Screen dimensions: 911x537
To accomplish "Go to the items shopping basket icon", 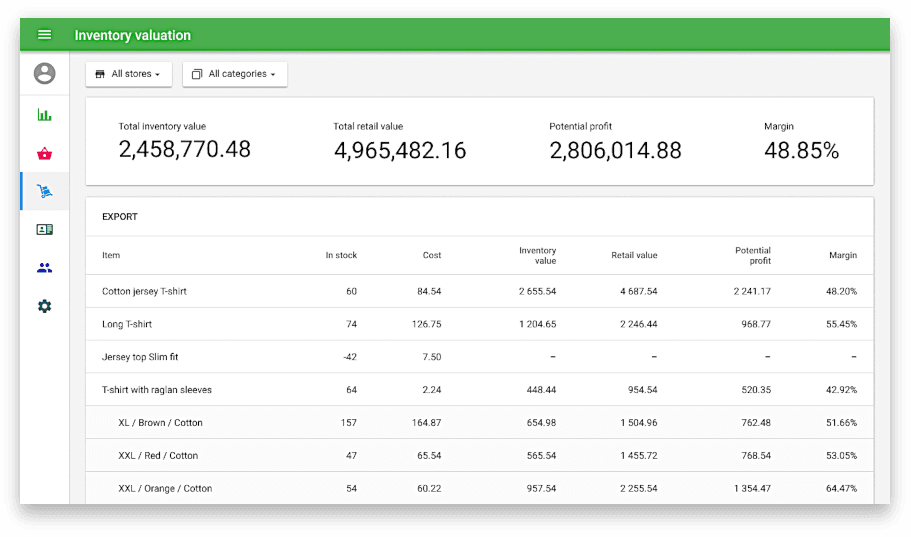I will click(44, 153).
